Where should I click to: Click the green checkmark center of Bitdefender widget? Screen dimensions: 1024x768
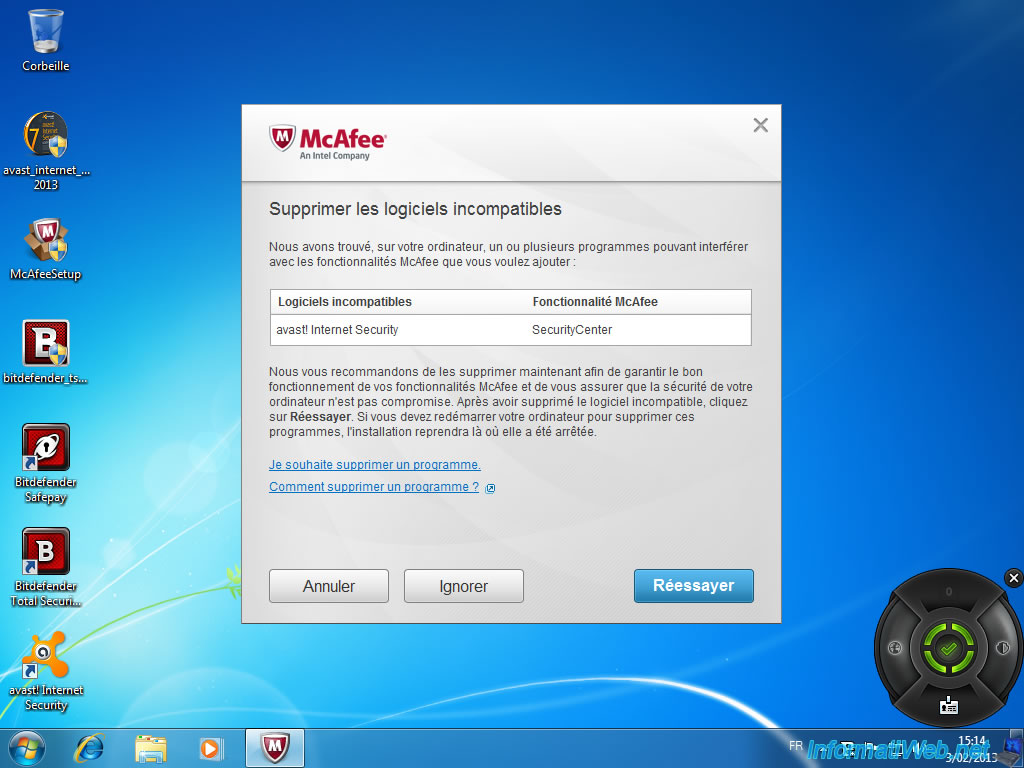coord(948,648)
